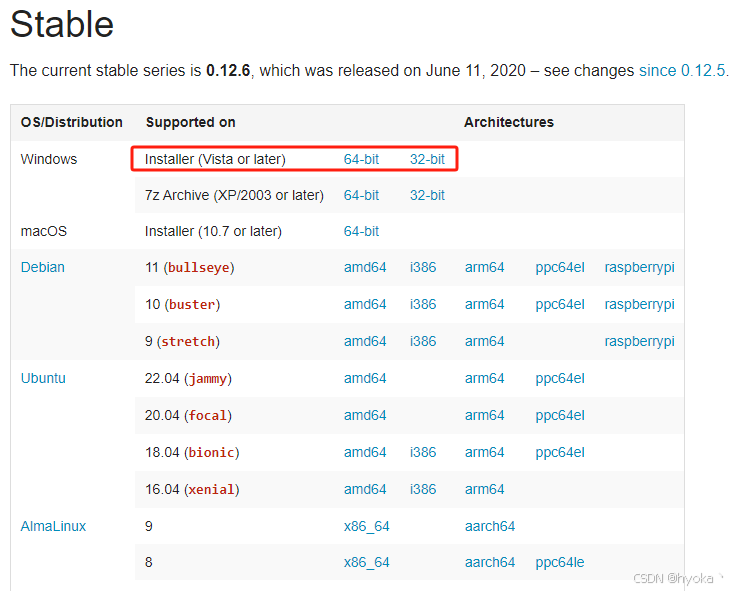This screenshot has width=739, height=591.
Task: Click the '22.04 (jammy)' cell text
Action: 188,378
